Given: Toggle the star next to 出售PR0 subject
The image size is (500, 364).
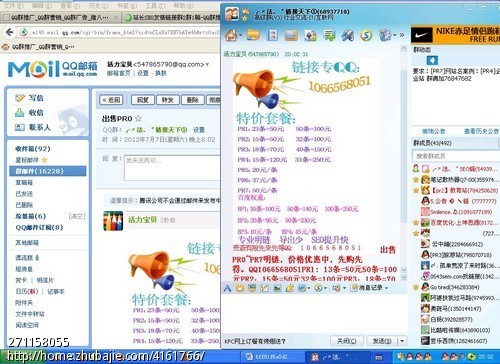Looking at the screenshot, I should pos(138,118).
